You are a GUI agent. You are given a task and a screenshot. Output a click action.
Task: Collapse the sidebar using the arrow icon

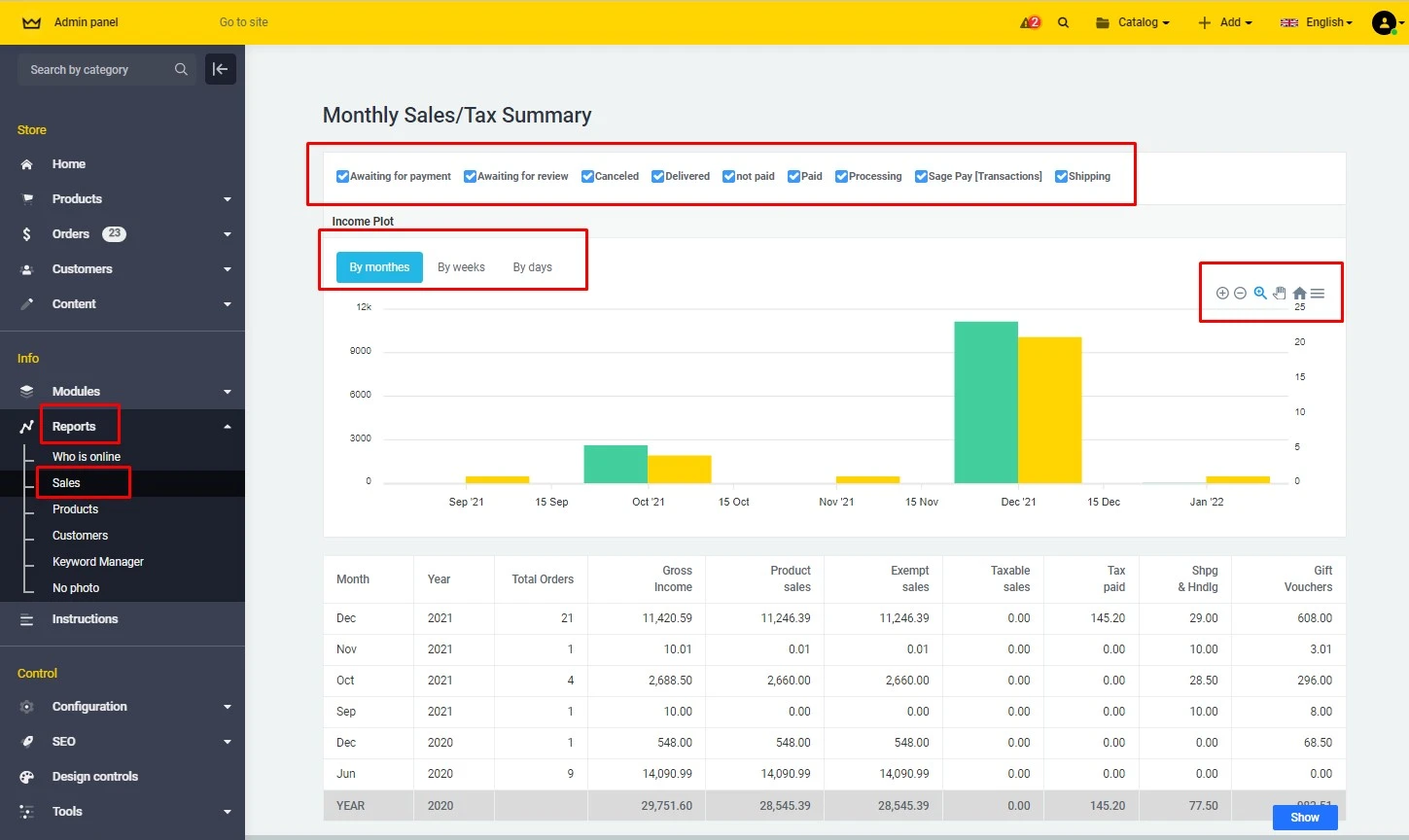pos(220,69)
